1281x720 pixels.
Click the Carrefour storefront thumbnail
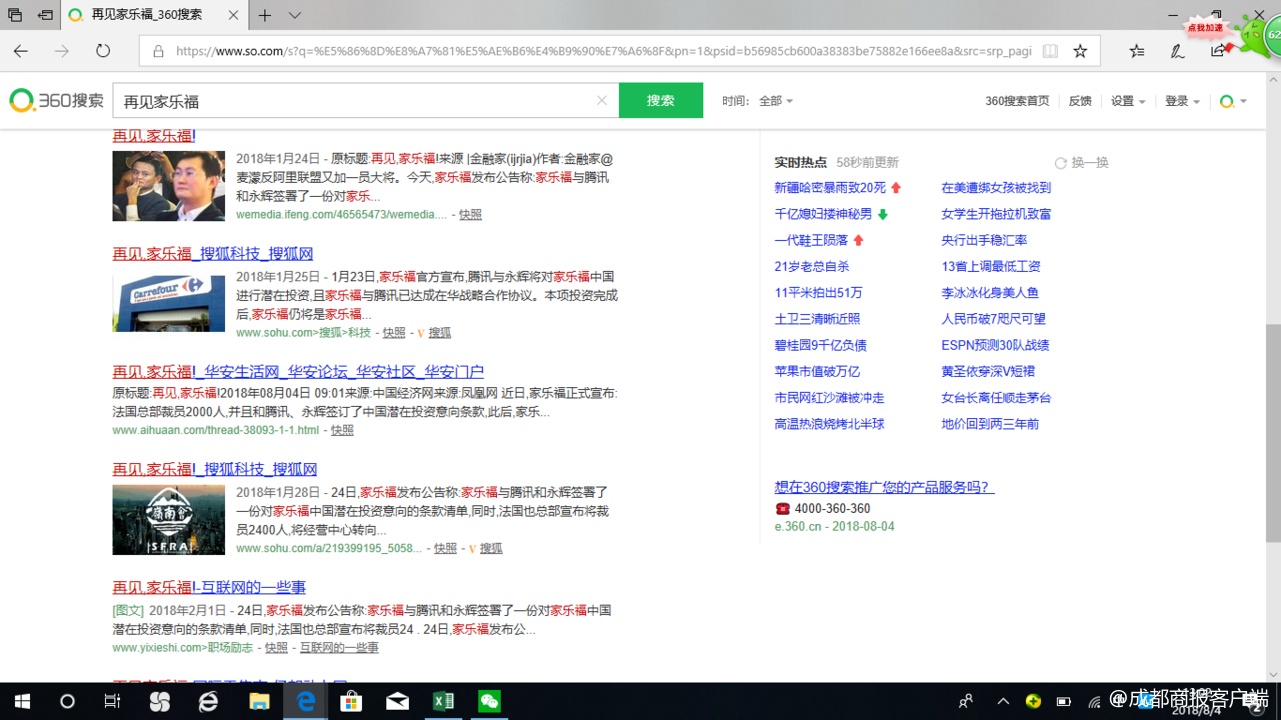point(169,304)
